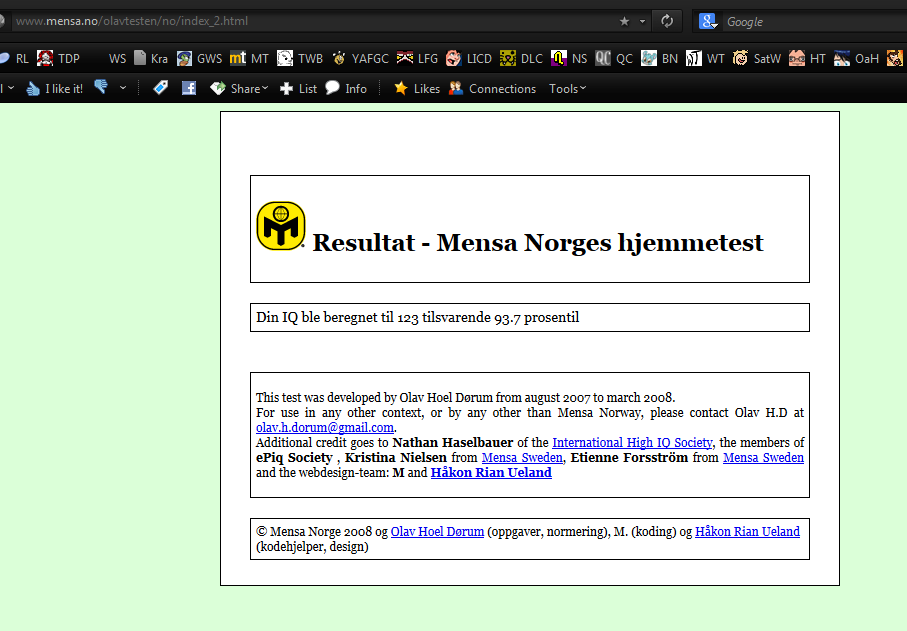Click the 'Din IQ ble beregnet til 123' result text

(x=418, y=318)
